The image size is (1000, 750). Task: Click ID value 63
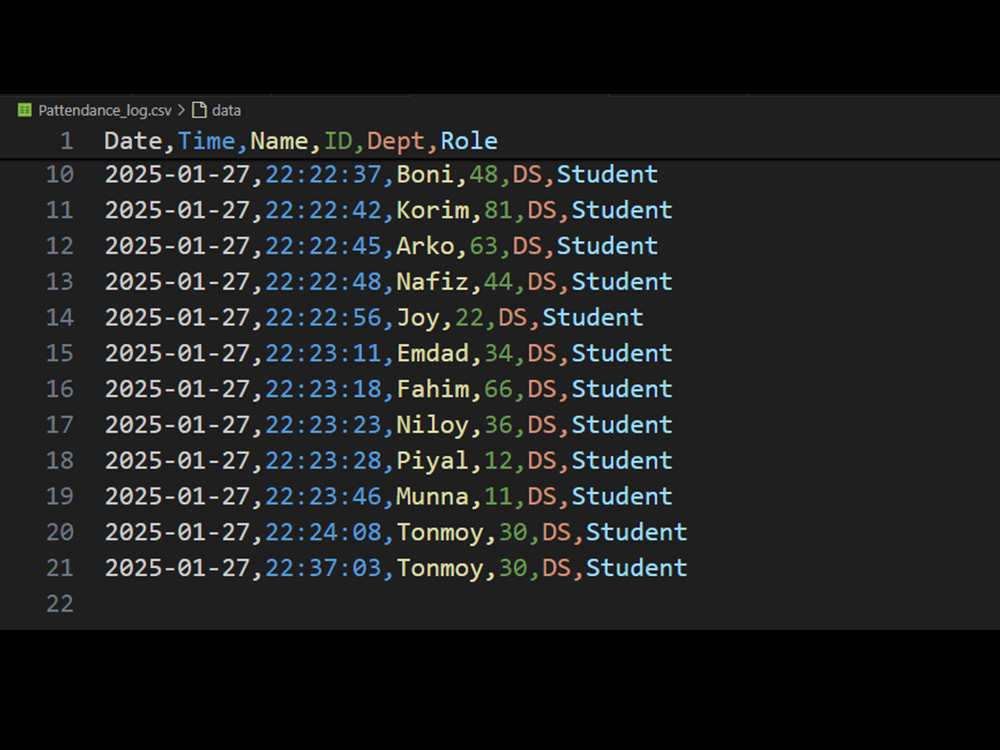click(x=483, y=246)
